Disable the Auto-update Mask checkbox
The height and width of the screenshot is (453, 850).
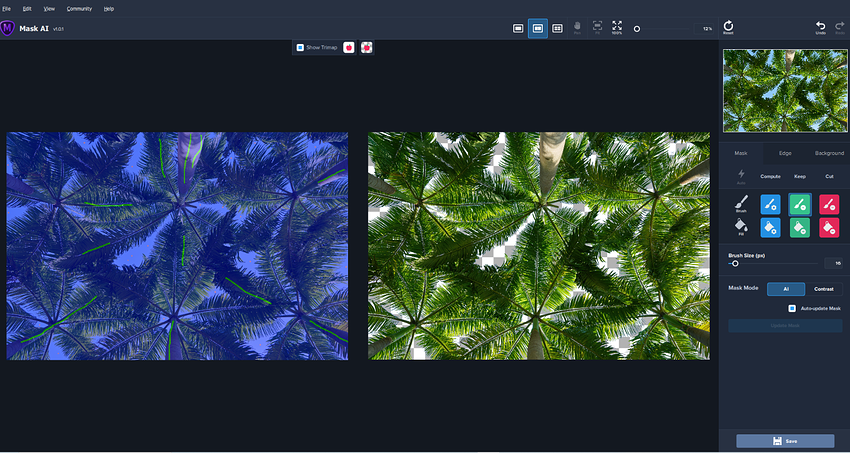point(792,309)
